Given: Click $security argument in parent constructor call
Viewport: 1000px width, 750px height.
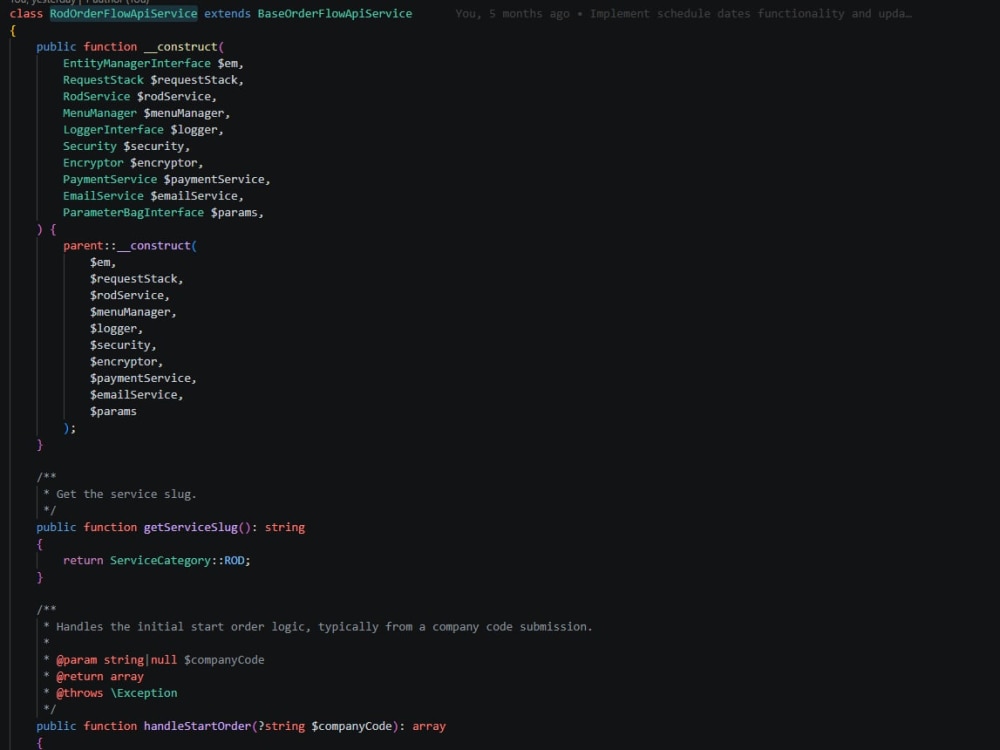Looking at the screenshot, I should tap(122, 345).
